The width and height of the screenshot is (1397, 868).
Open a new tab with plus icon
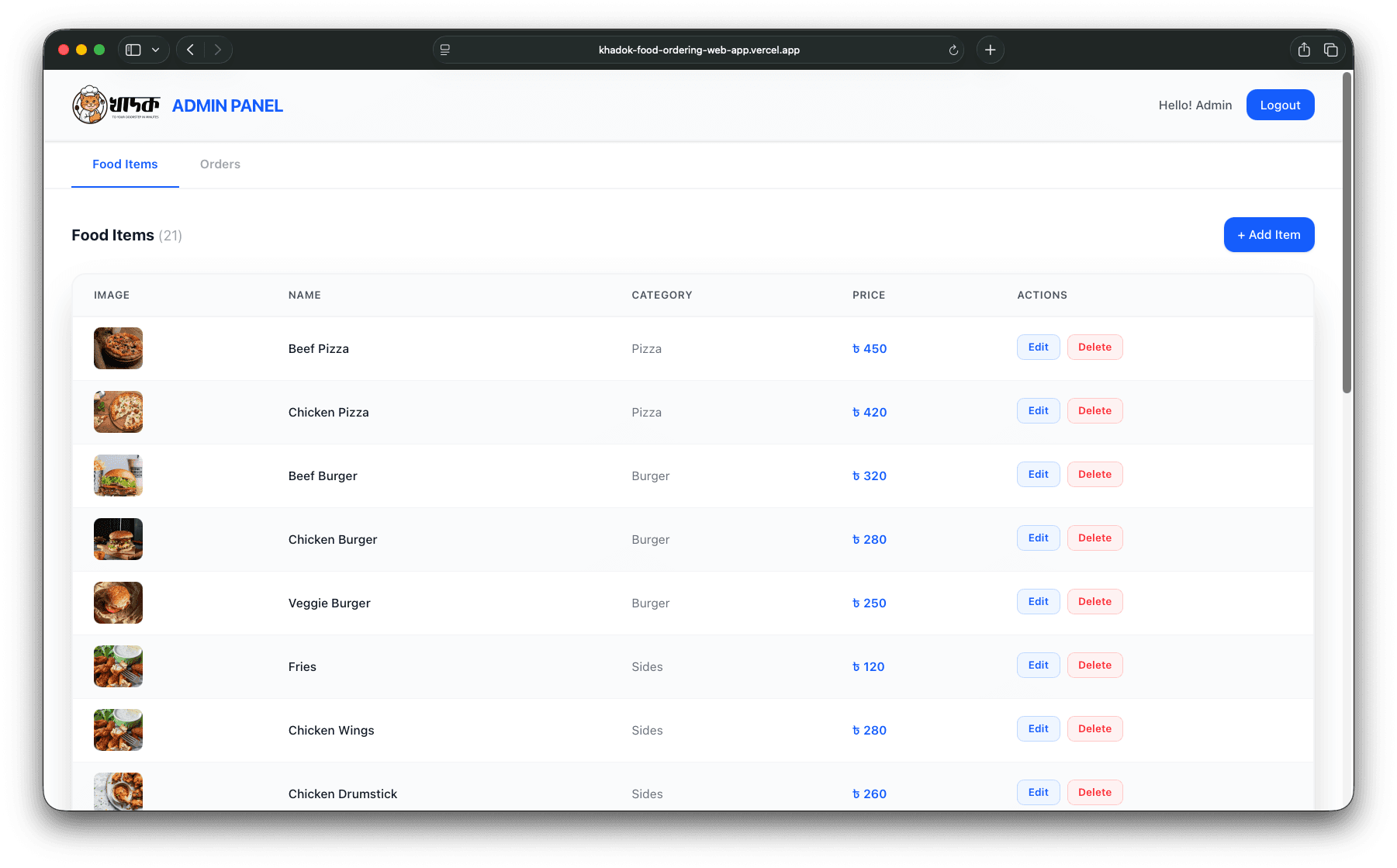pyautogui.click(x=991, y=50)
